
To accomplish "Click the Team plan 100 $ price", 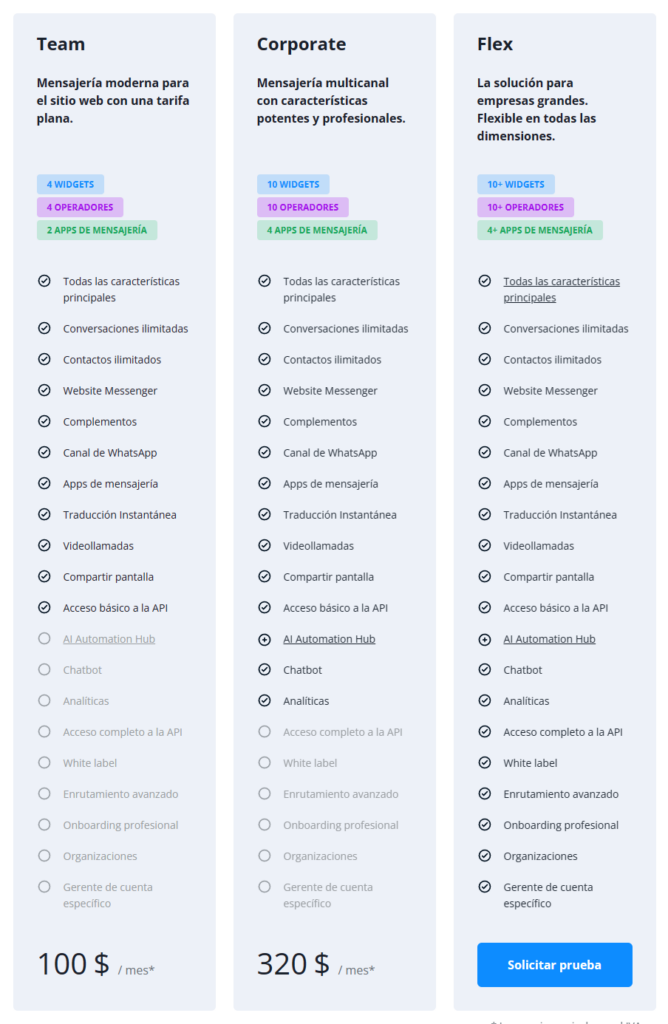I will coord(73,964).
